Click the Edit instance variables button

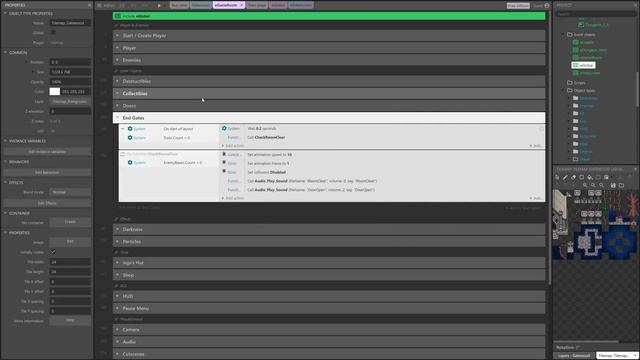click(x=47, y=151)
